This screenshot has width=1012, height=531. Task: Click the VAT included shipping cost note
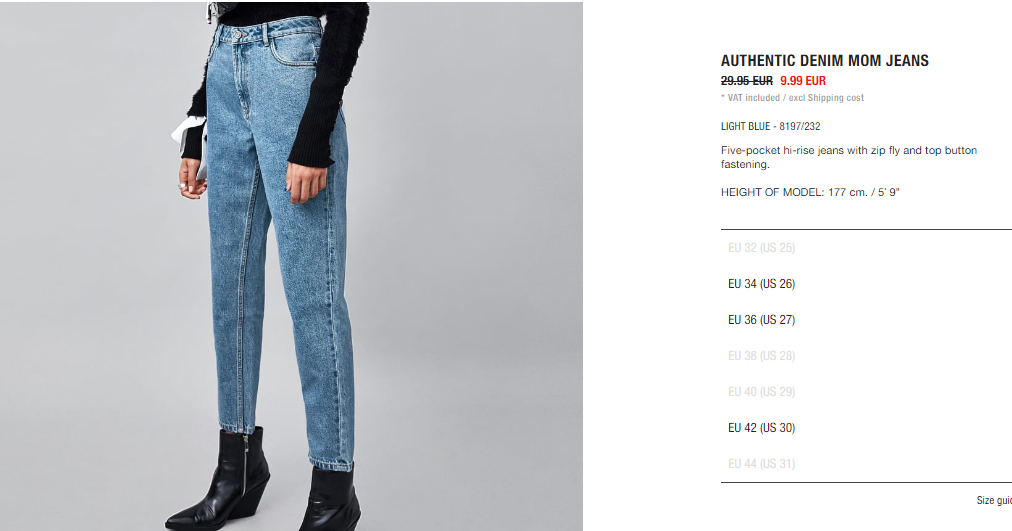tap(793, 98)
